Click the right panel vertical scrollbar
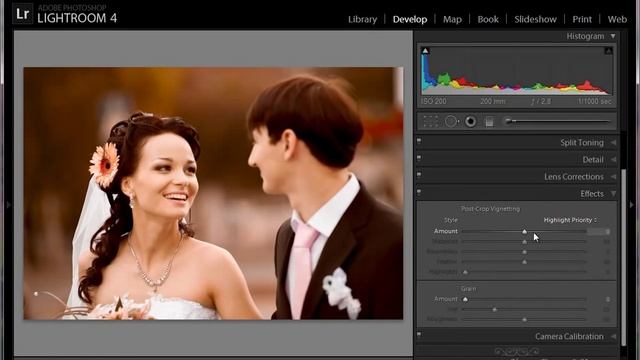Screen dimensions: 640x360 tap(623, 258)
